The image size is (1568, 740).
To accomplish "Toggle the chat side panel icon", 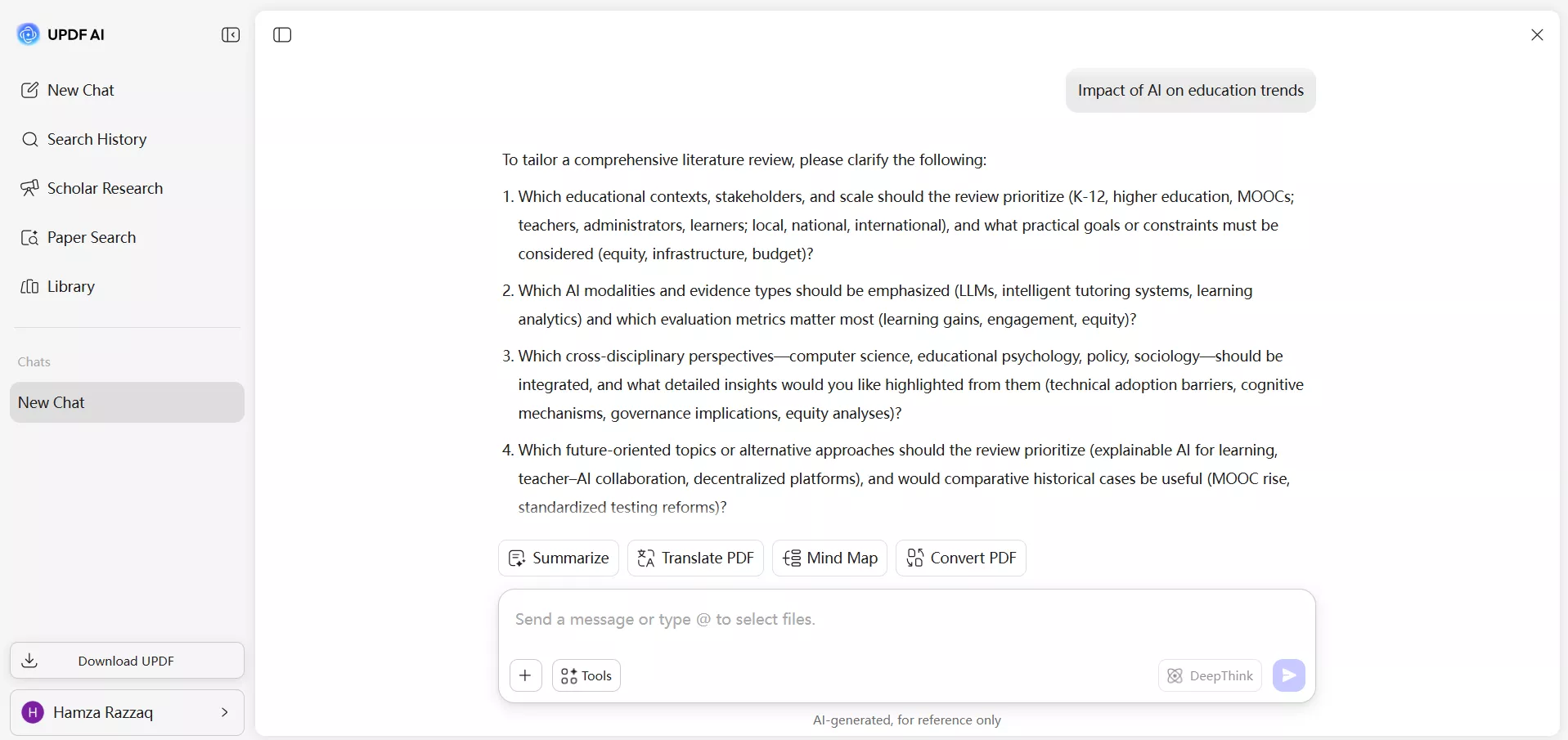I will coord(282,34).
